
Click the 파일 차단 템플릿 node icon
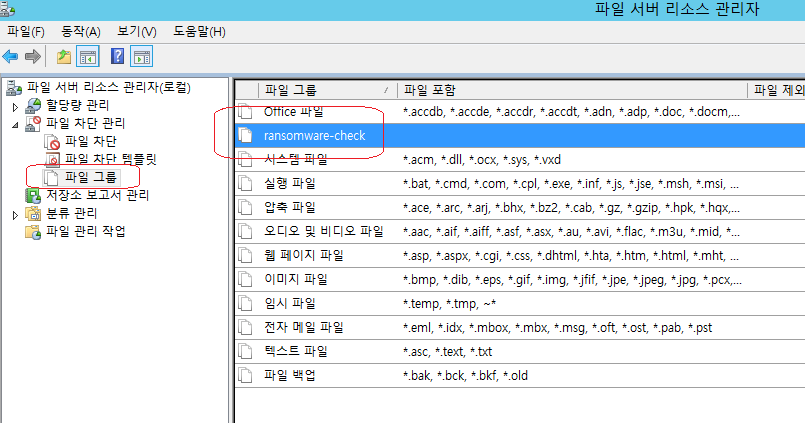(52, 160)
